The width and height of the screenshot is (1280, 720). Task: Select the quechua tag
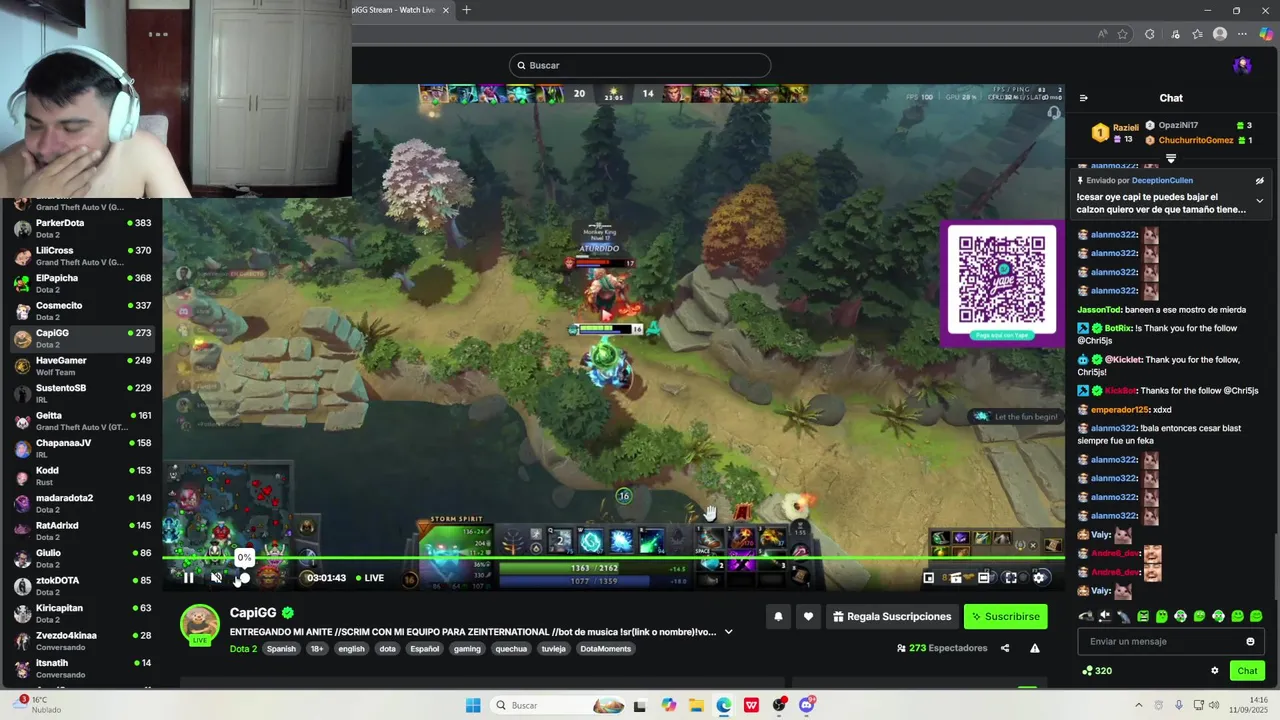point(511,649)
